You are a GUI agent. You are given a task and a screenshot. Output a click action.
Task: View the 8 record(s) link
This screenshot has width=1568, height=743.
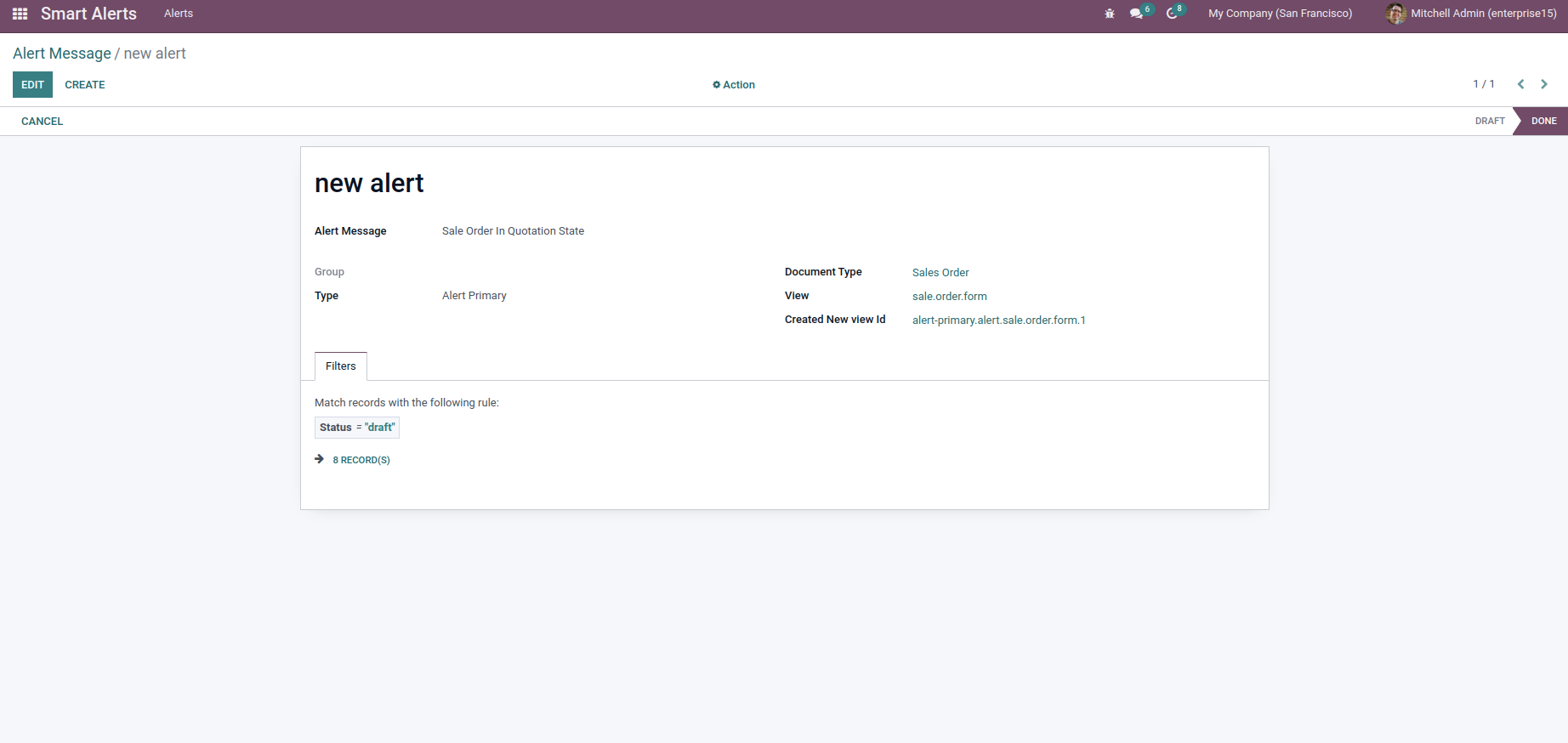pos(361,460)
